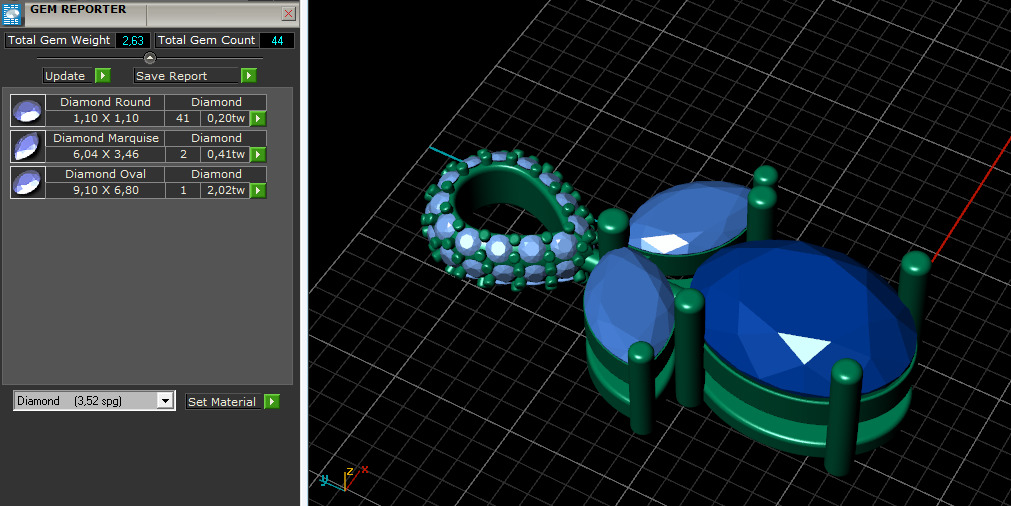Screen dimensions: 1011x506
Task: Select the Diamond Oval gem thumbnail
Action: coord(28,182)
